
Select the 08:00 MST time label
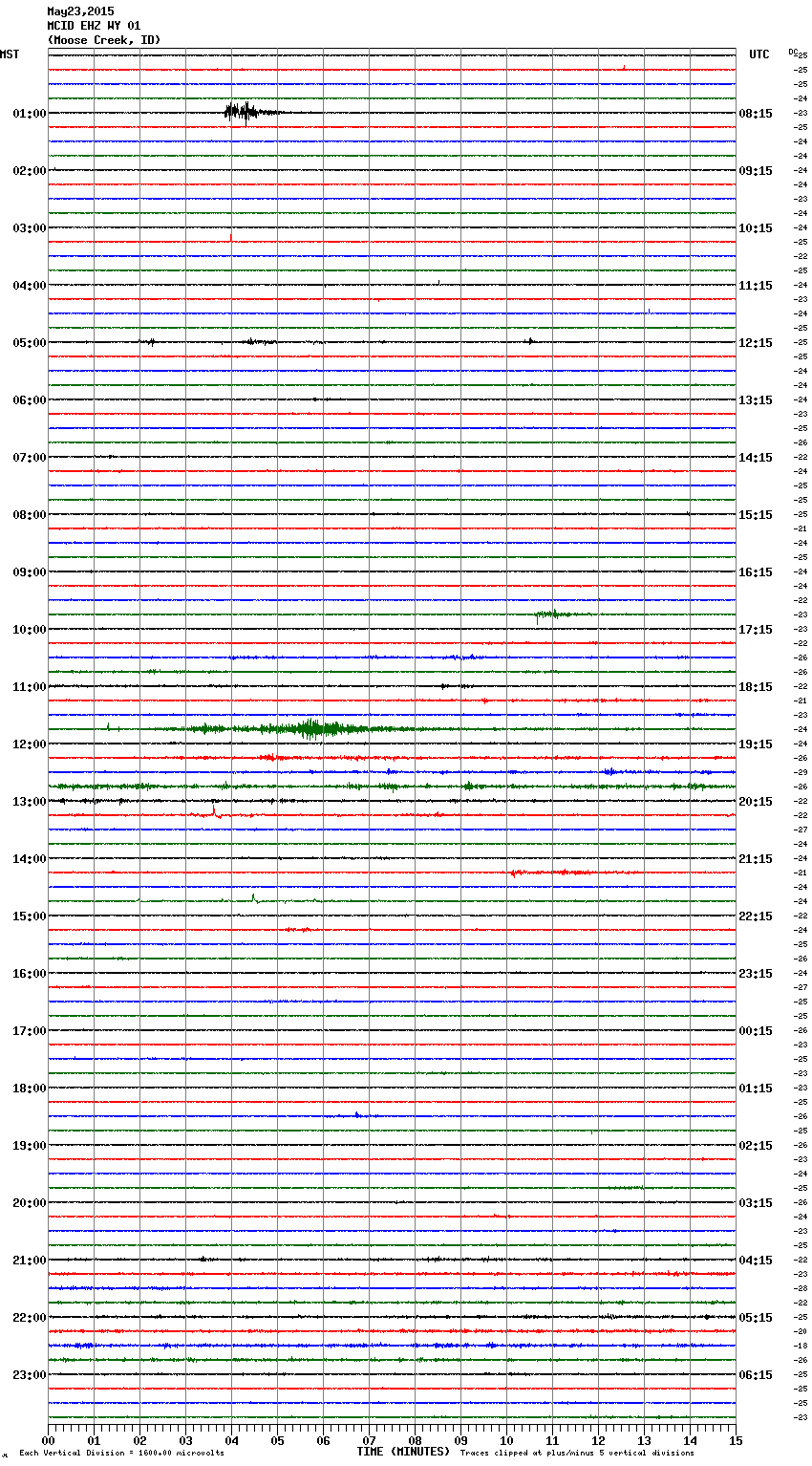[30, 515]
